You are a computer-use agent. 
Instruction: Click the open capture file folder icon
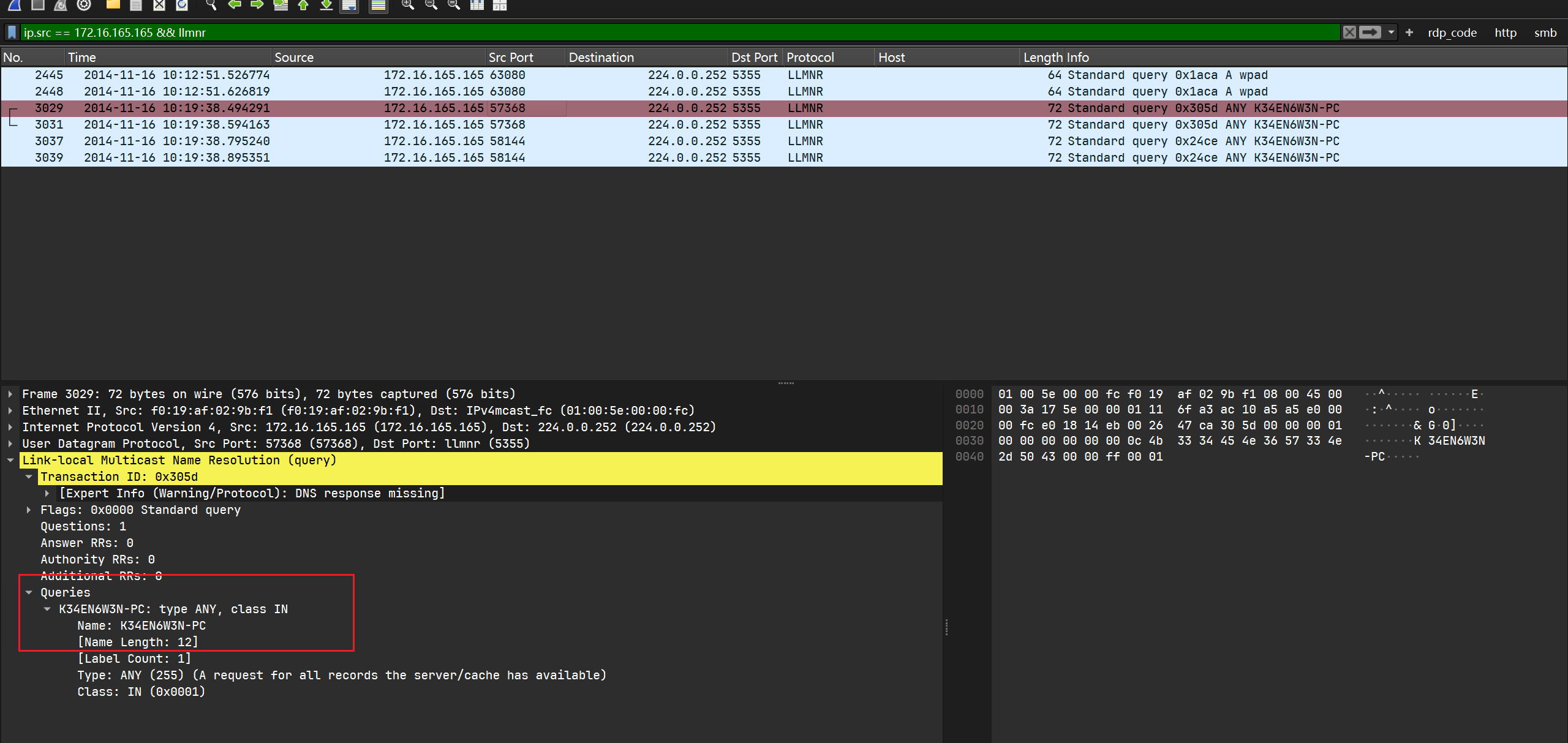[113, 5]
